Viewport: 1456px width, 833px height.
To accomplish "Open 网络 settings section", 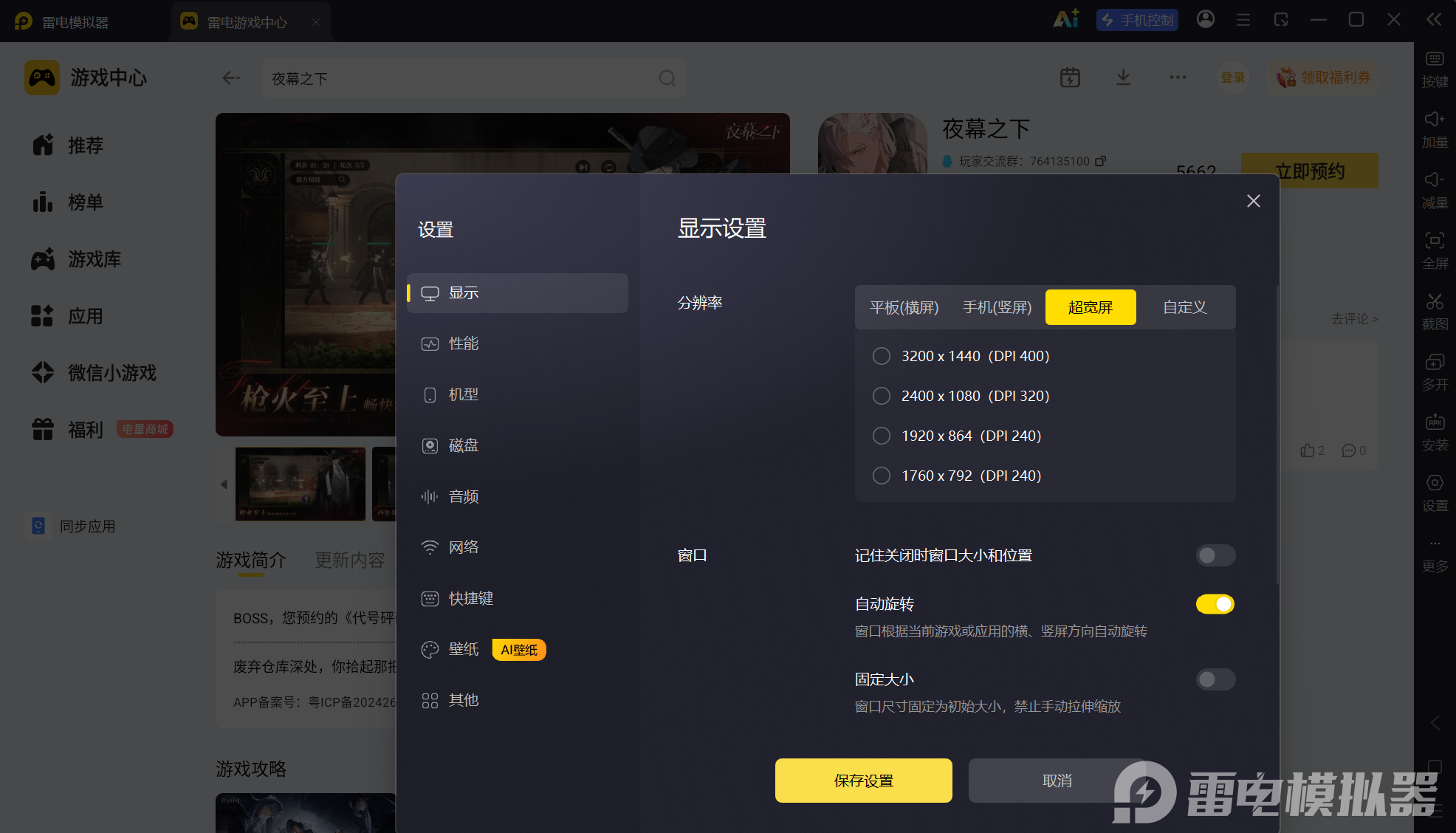I will point(518,548).
